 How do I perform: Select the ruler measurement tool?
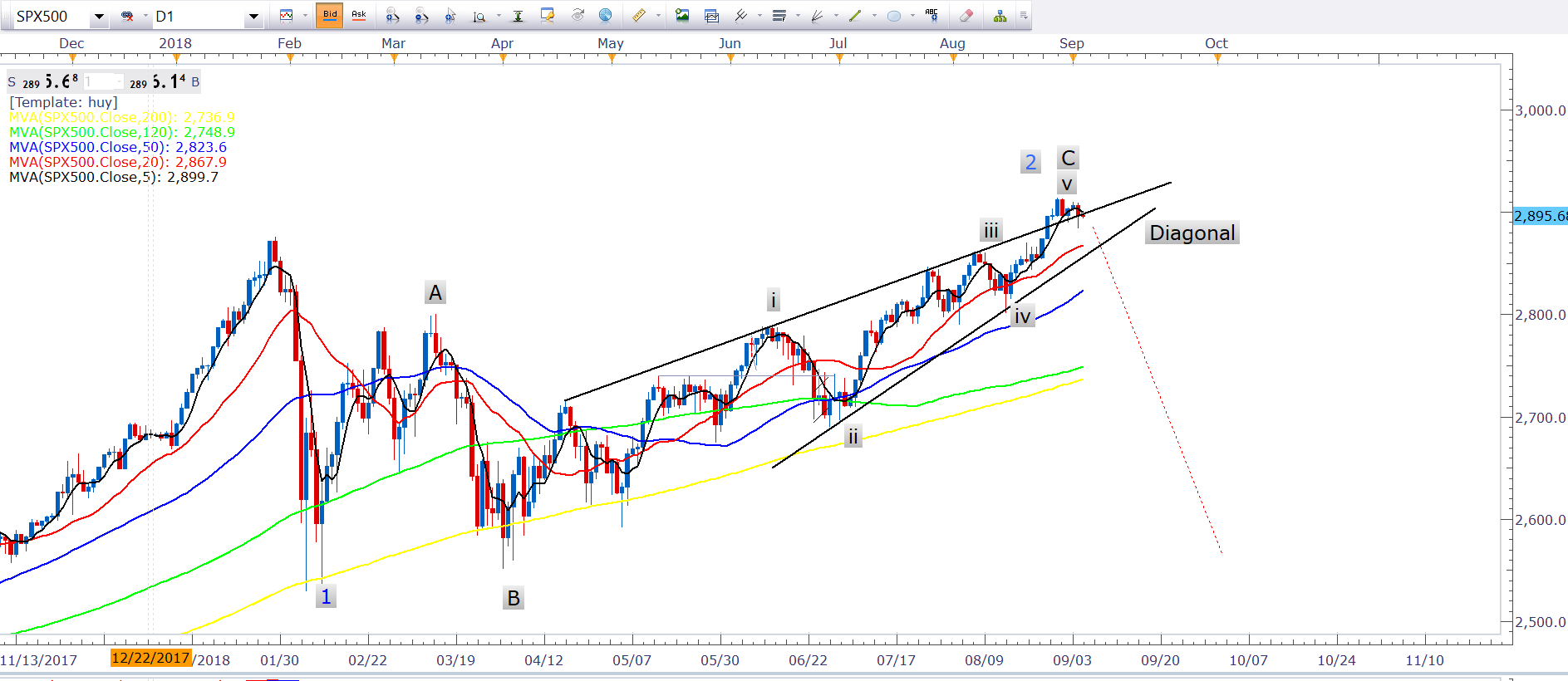tap(638, 16)
